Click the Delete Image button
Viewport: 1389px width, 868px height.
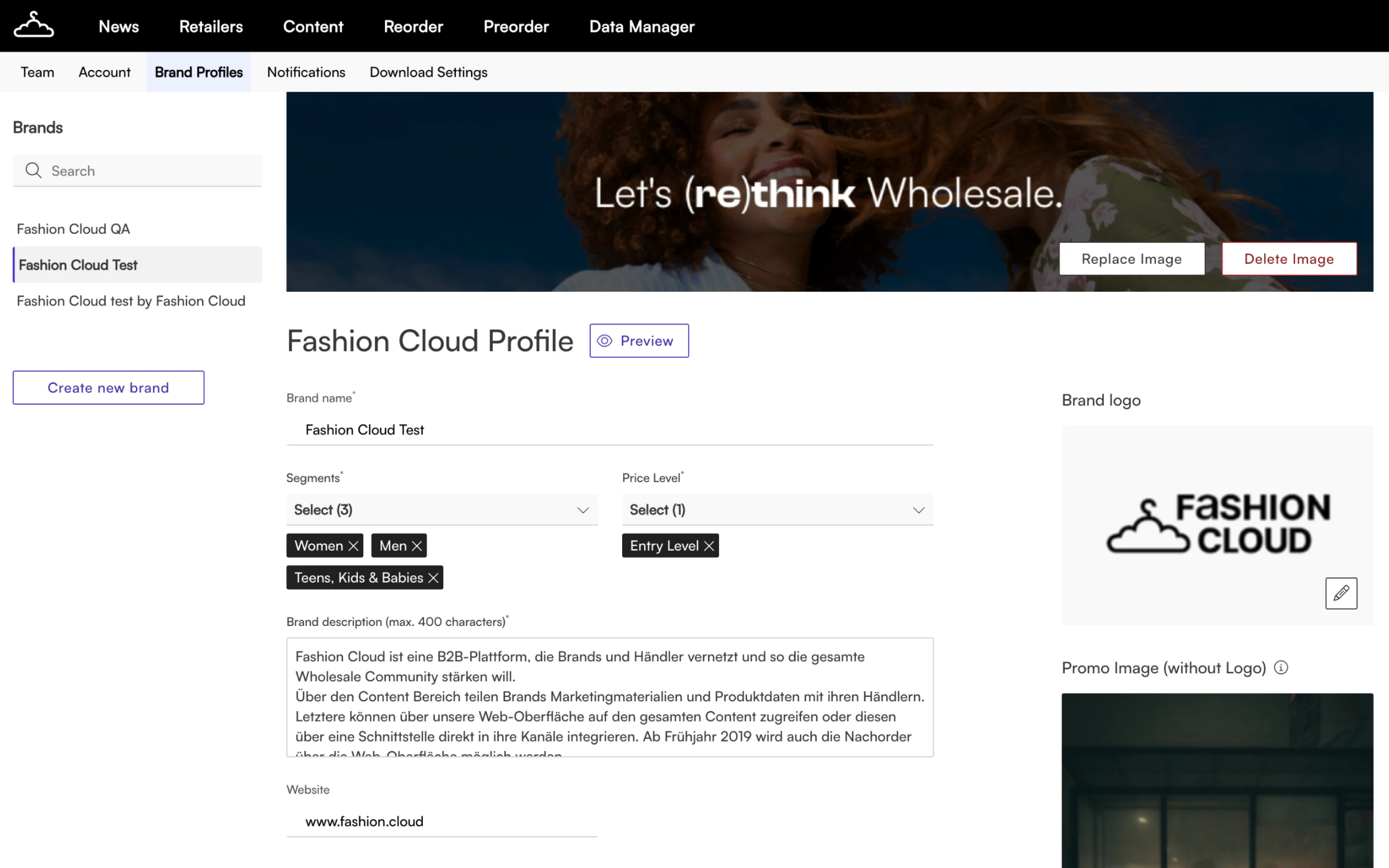1289,259
